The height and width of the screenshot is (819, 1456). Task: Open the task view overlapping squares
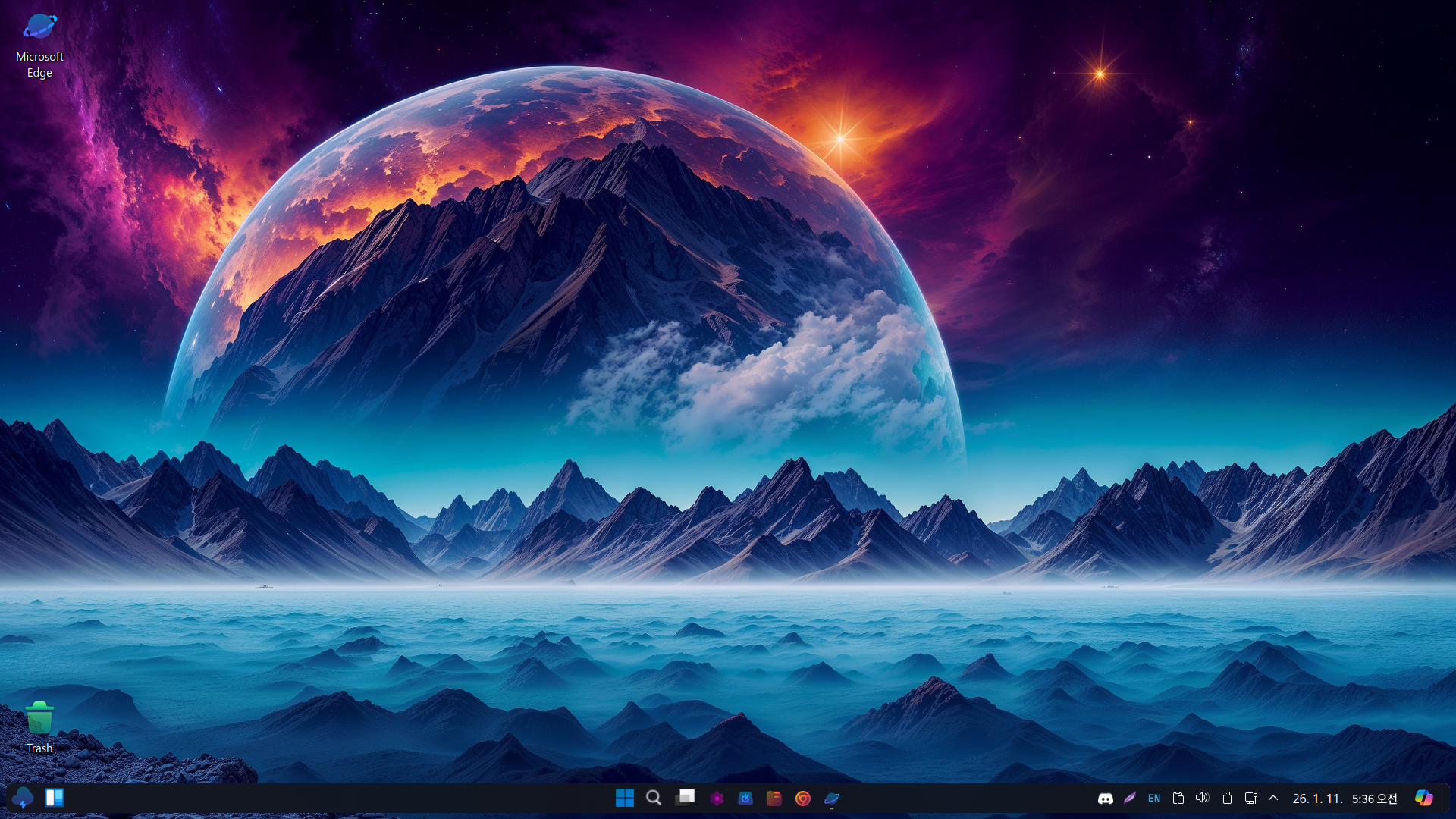coord(686,798)
